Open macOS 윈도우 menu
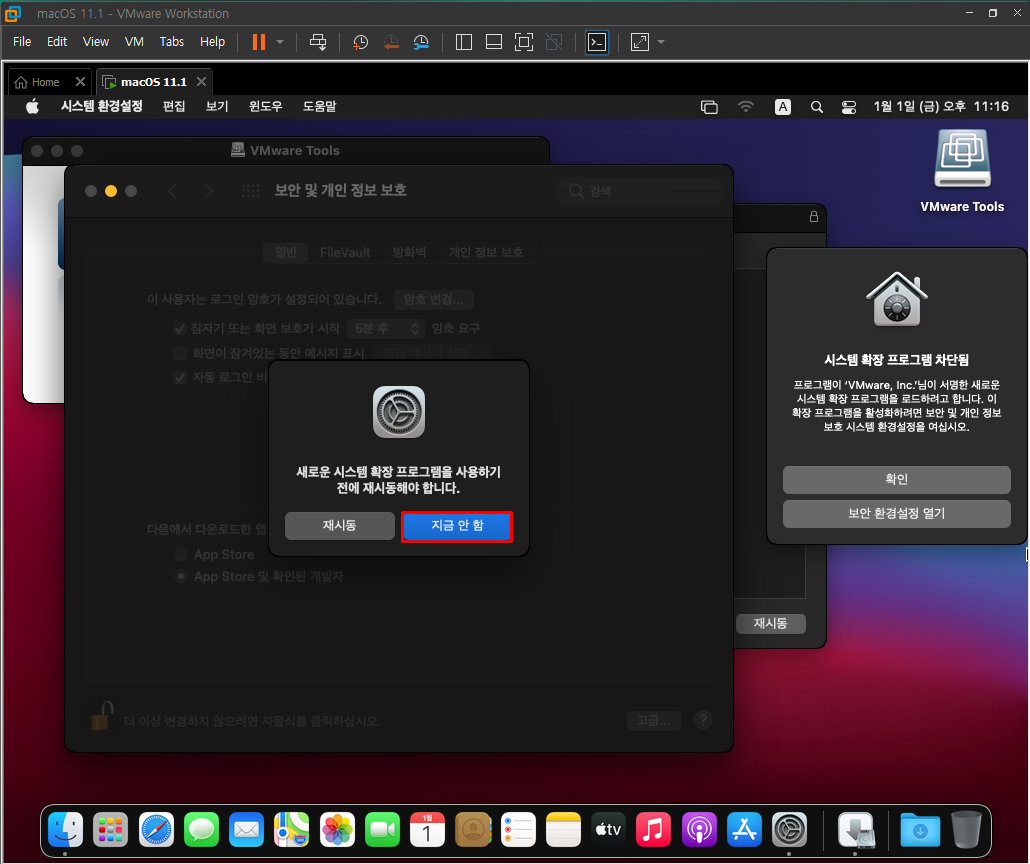The height and width of the screenshot is (864, 1030). click(x=265, y=106)
